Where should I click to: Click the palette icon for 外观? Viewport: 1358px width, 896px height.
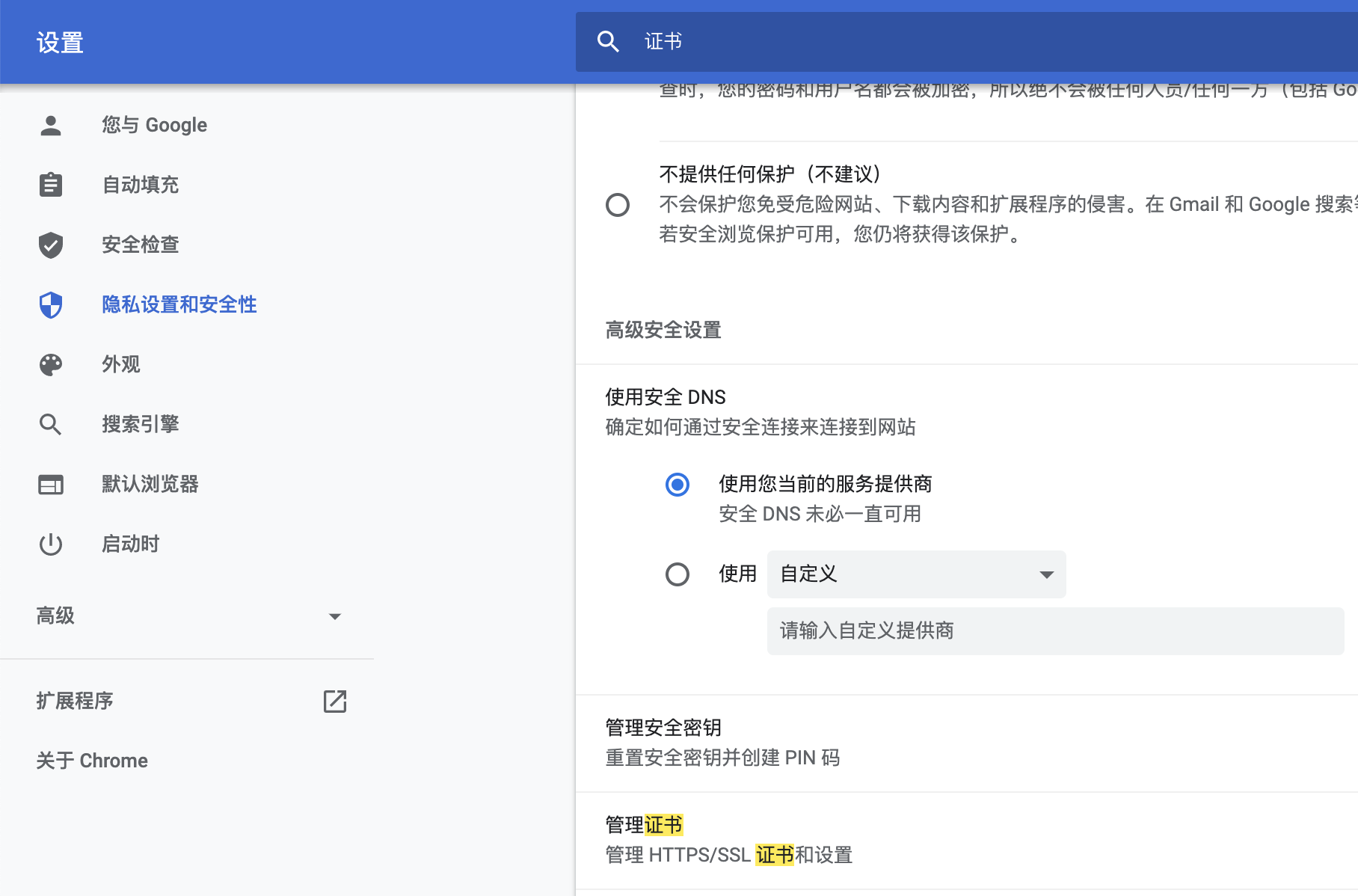(x=51, y=364)
